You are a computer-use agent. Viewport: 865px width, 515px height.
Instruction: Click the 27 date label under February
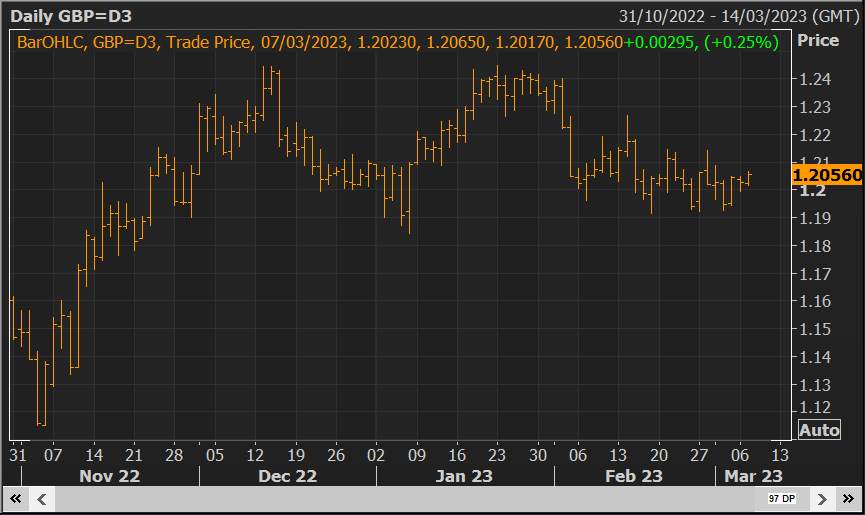tap(699, 455)
